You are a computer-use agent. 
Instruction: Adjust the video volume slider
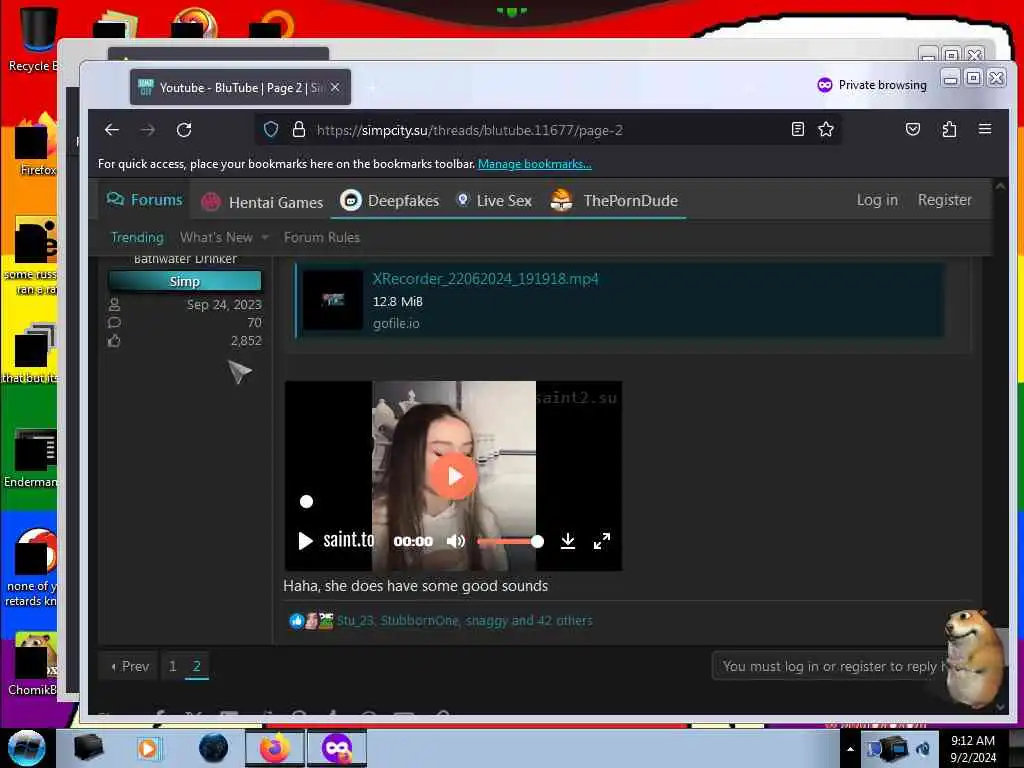tap(509, 541)
